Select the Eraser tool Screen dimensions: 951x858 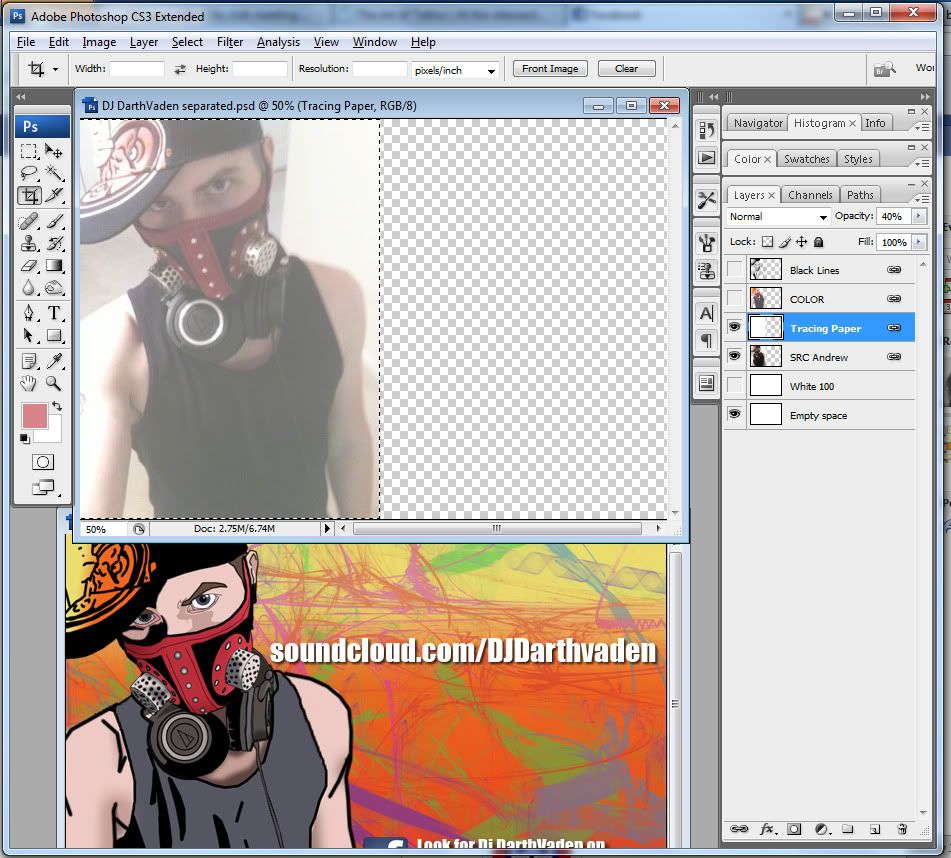[x=29, y=266]
